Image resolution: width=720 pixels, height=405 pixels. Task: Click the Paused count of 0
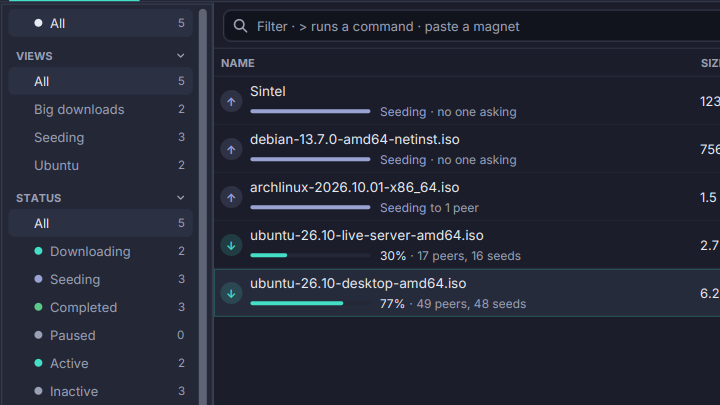coord(181,335)
